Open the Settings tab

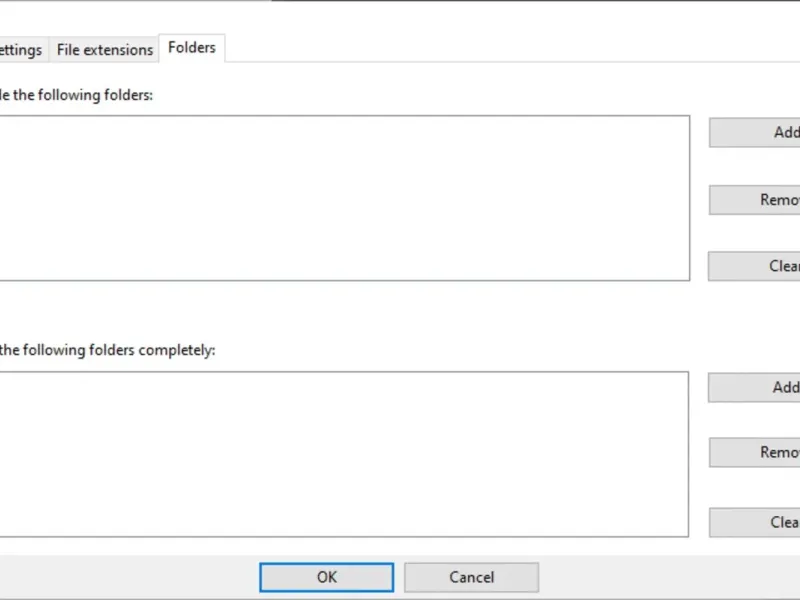[20, 49]
